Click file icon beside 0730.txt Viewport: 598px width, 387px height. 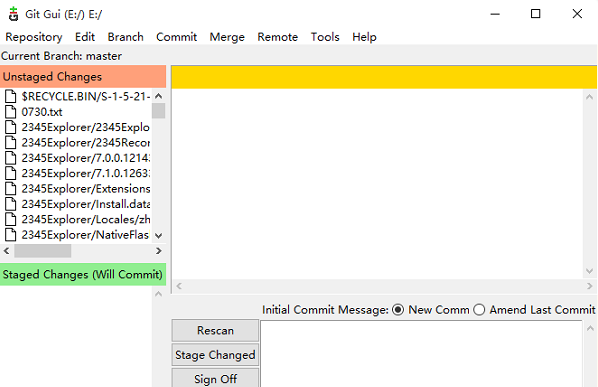11,112
